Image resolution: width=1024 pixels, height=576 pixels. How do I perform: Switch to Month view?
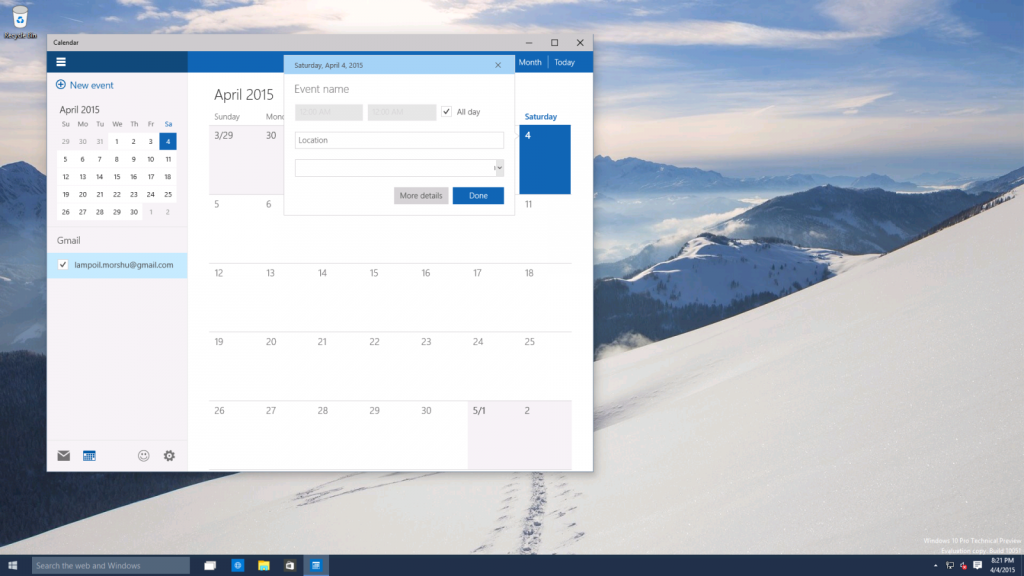pos(530,62)
